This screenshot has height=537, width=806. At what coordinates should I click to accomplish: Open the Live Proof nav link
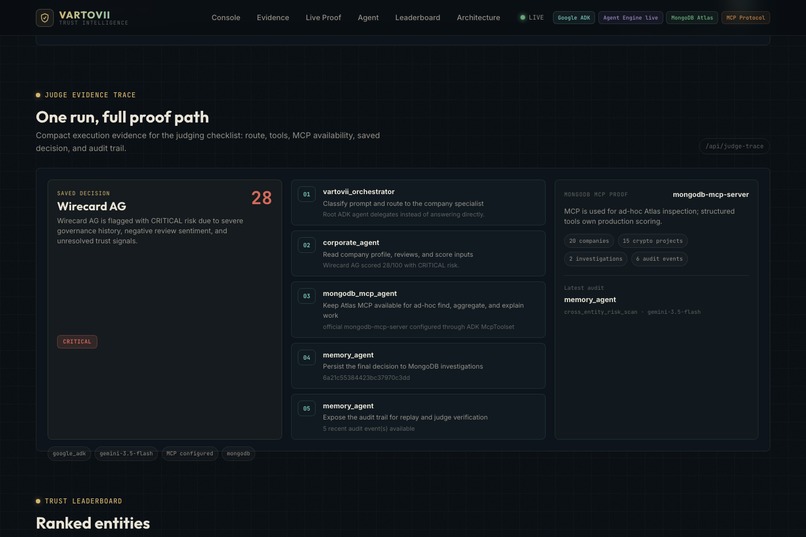pyautogui.click(x=323, y=17)
